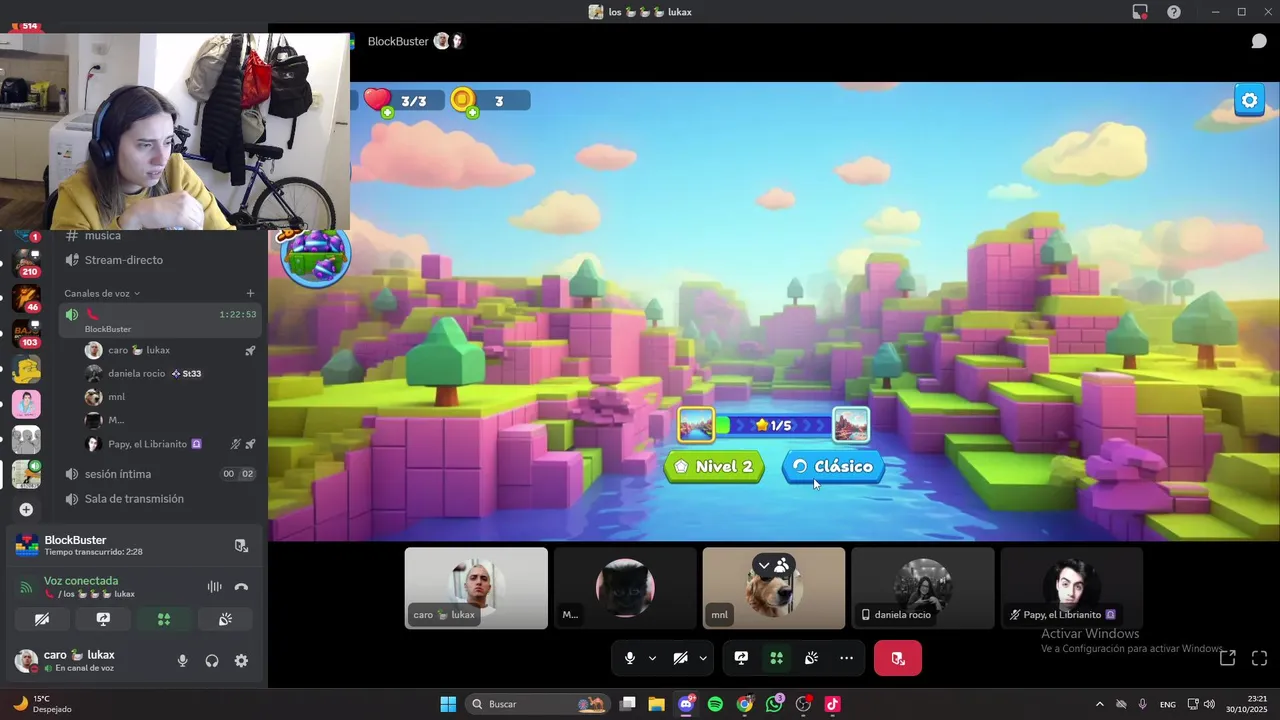The height and width of the screenshot is (720, 1280).
Task: Open microphone device dropdown arrow
Action: pyautogui.click(x=653, y=658)
